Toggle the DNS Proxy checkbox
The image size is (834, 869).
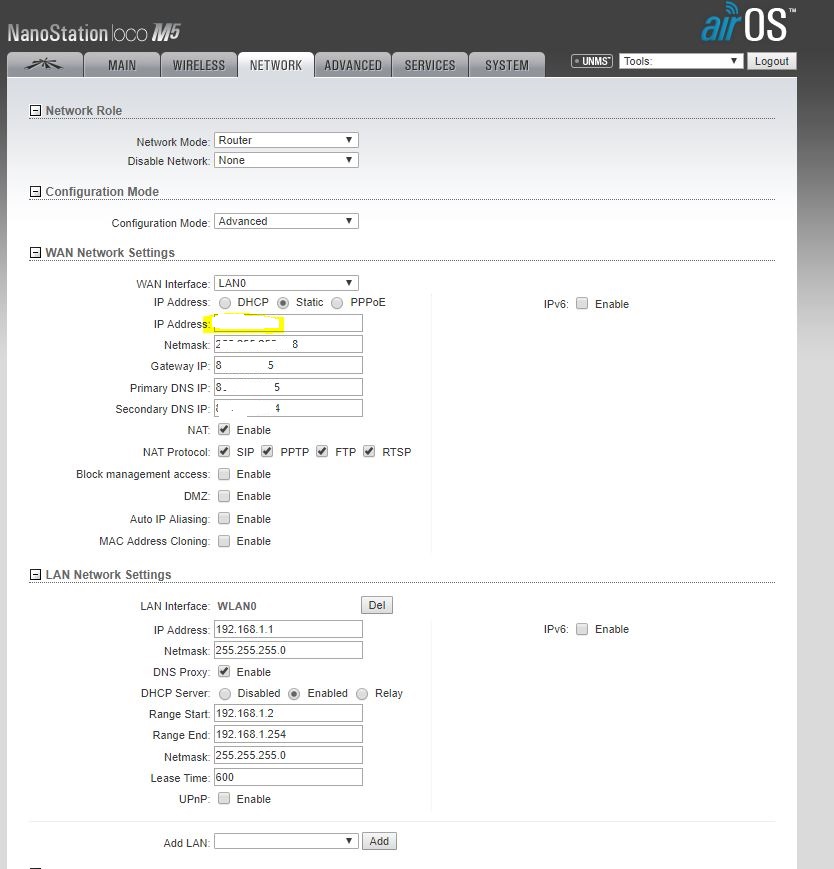(224, 672)
